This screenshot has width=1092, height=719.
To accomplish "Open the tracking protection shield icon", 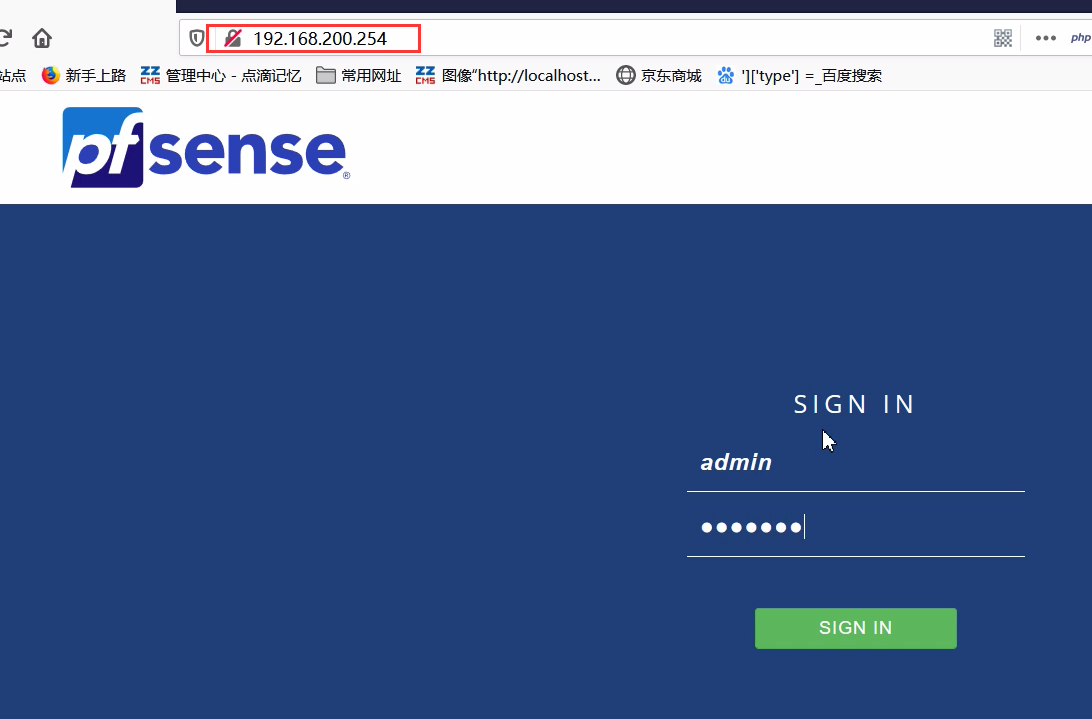I will pyautogui.click(x=197, y=38).
